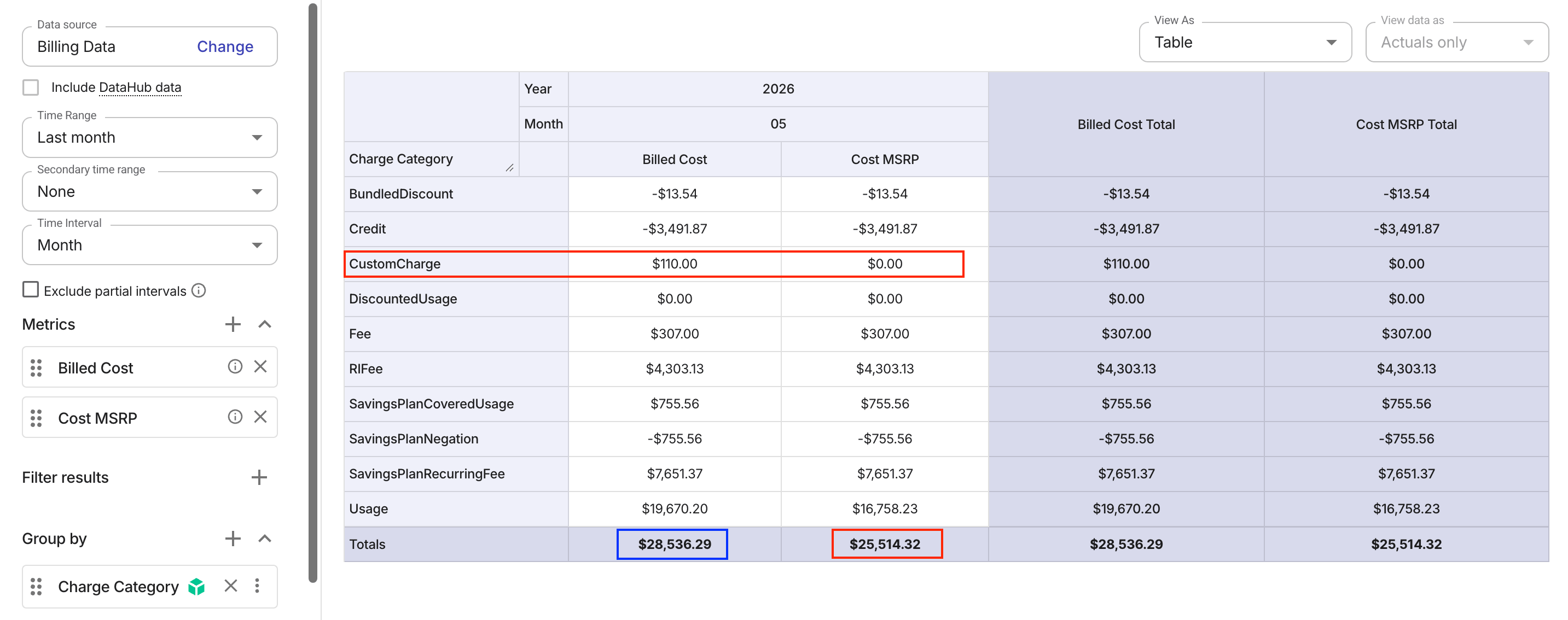Click the Month 05 header cell
This screenshot has height=620, width=1568.
[x=778, y=124]
